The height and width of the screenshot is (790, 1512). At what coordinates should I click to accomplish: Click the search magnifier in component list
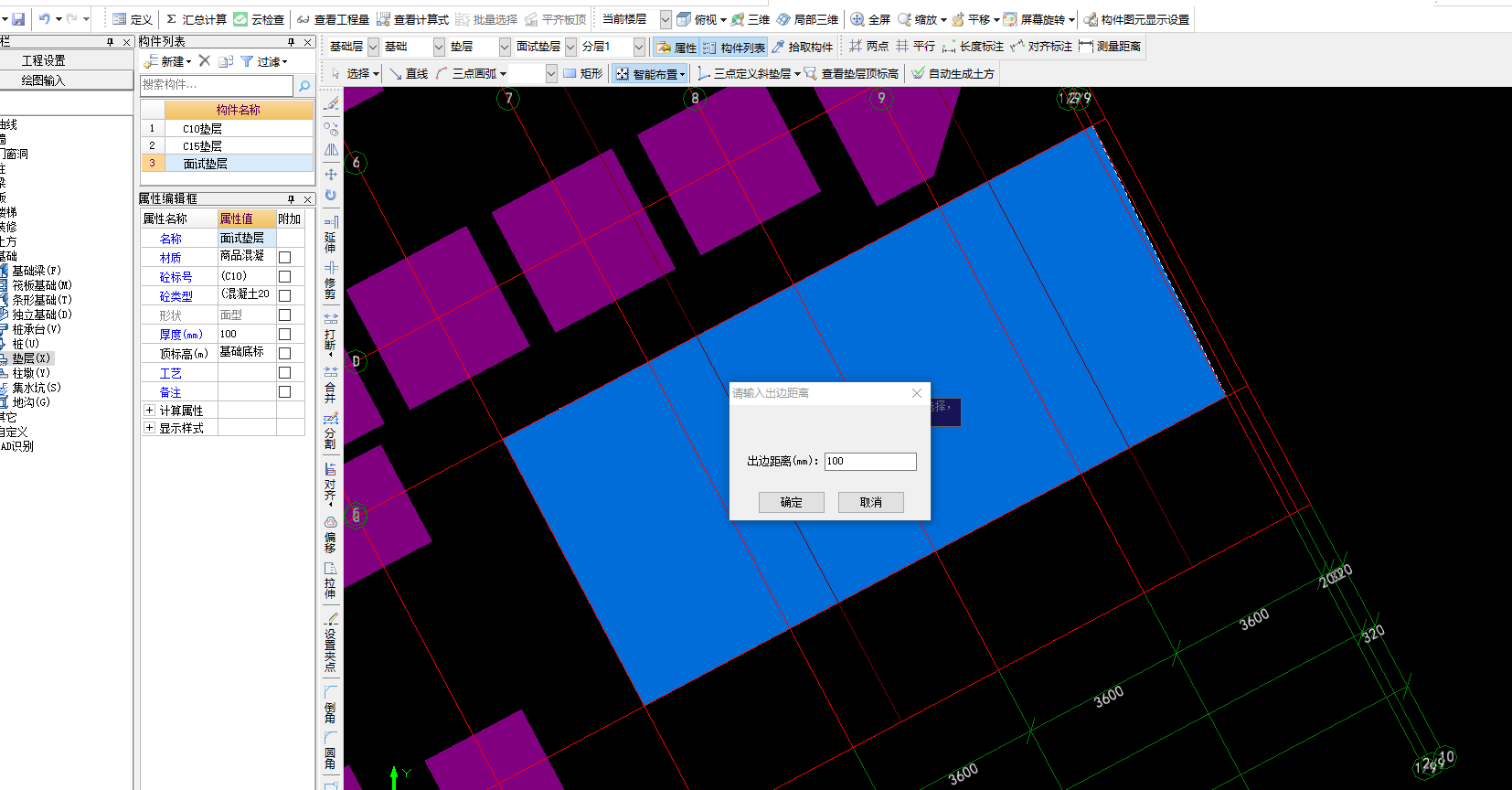[304, 85]
